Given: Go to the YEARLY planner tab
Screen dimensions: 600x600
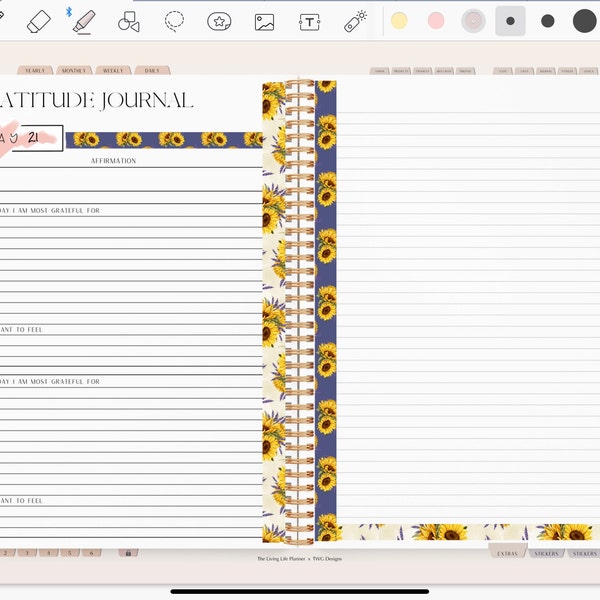Looking at the screenshot, I should (35, 70).
